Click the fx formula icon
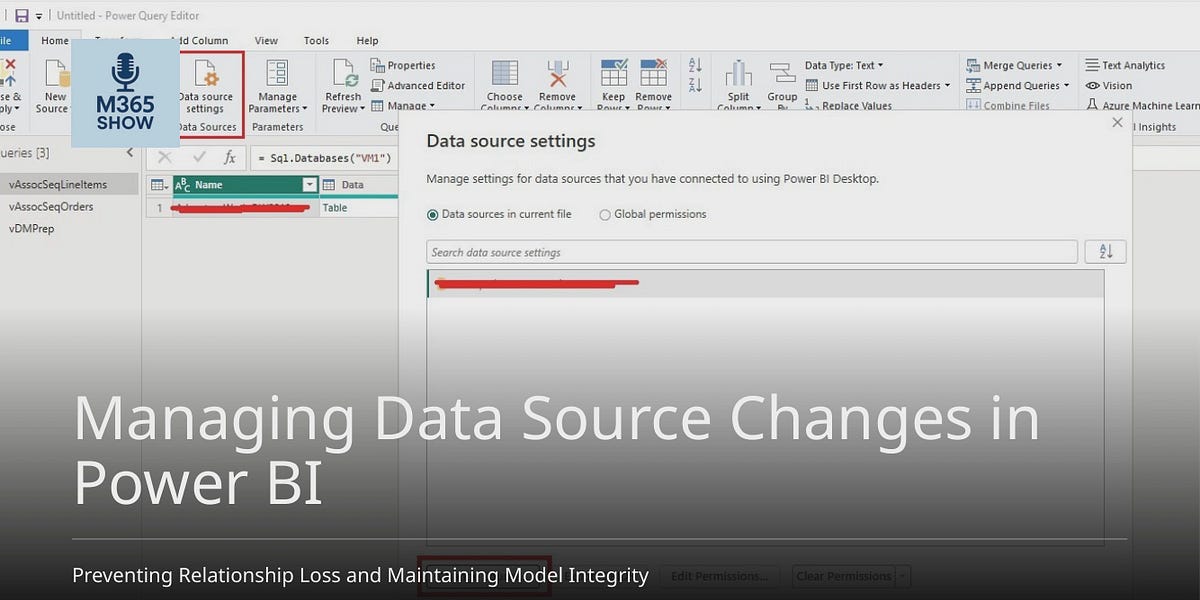Image resolution: width=1200 pixels, height=600 pixels. [229, 157]
